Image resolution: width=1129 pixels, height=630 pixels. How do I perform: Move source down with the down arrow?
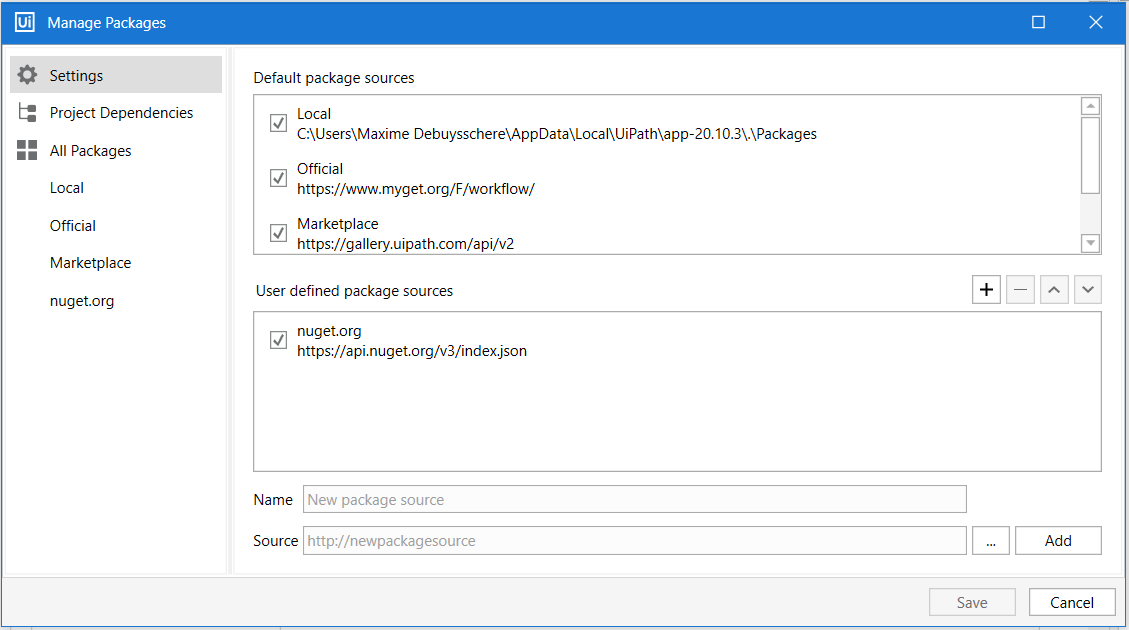[1086, 290]
